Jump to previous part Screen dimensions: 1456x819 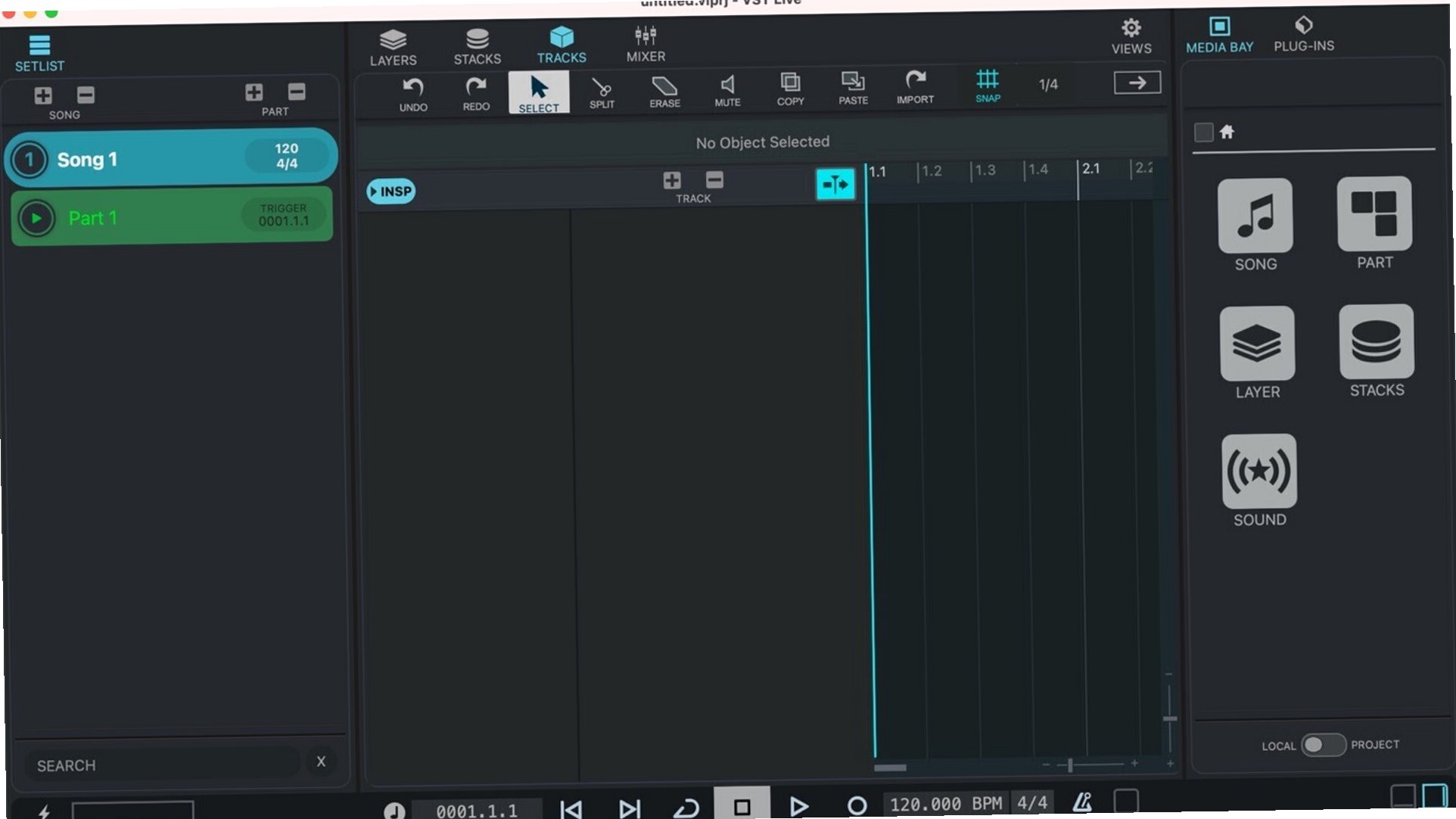[x=571, y=808]
